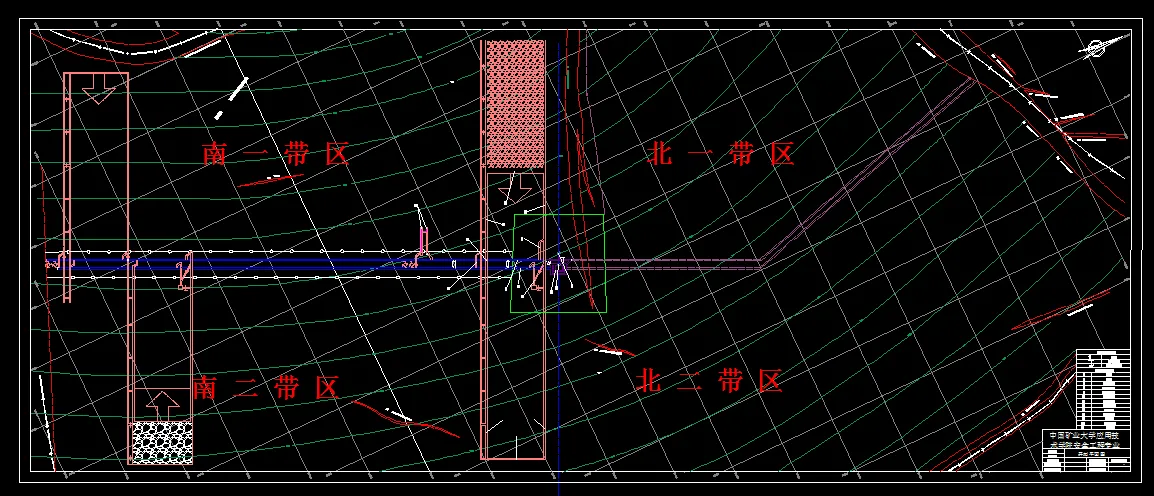Select title block text 中国矿业大学应用技
Screen dimensions: 1154x496
tap(1086, 435)
